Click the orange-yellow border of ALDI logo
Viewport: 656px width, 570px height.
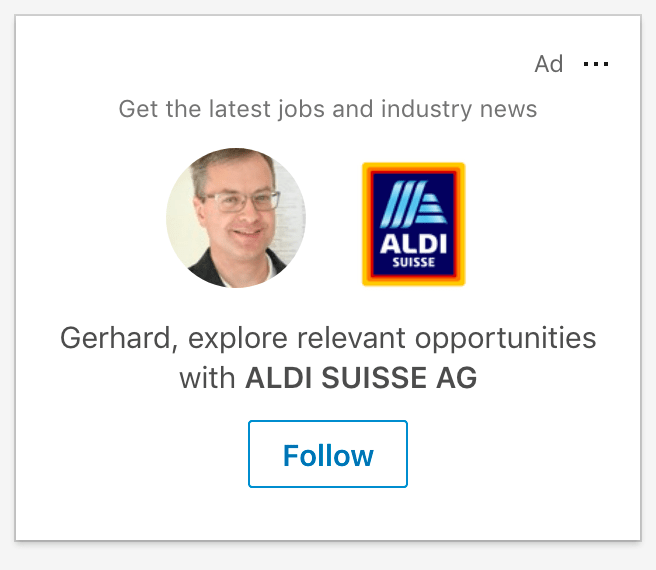pos(365,224)
